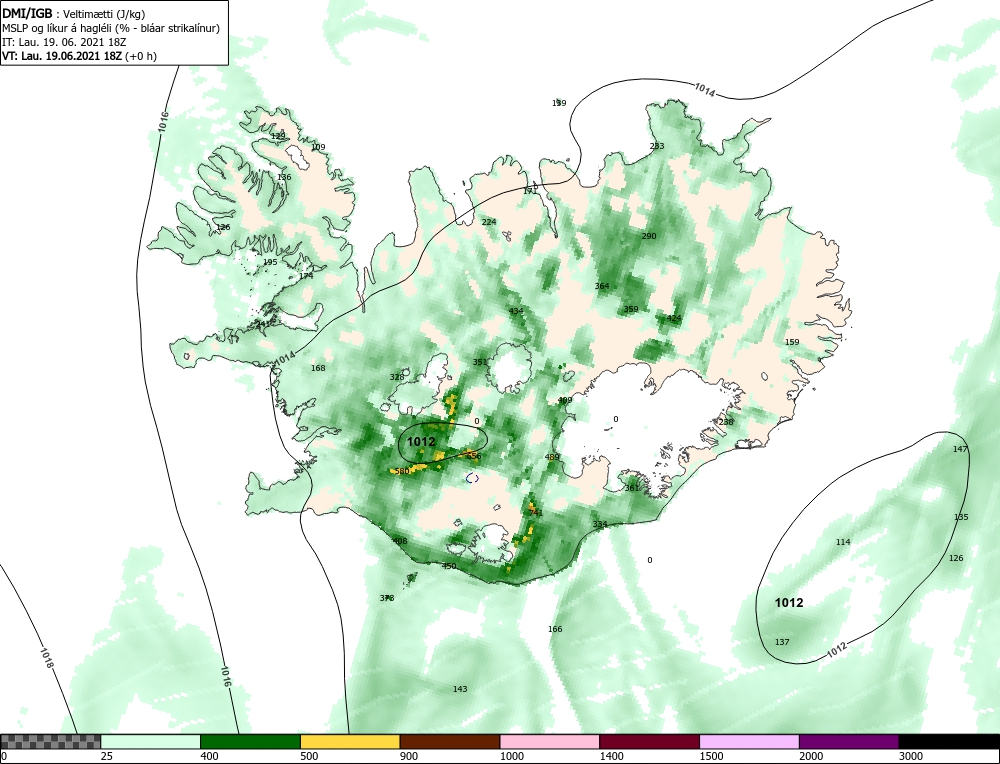Screen dimensions: 1000x764
Task: Click the map value 656
Action: coord(473,456)
